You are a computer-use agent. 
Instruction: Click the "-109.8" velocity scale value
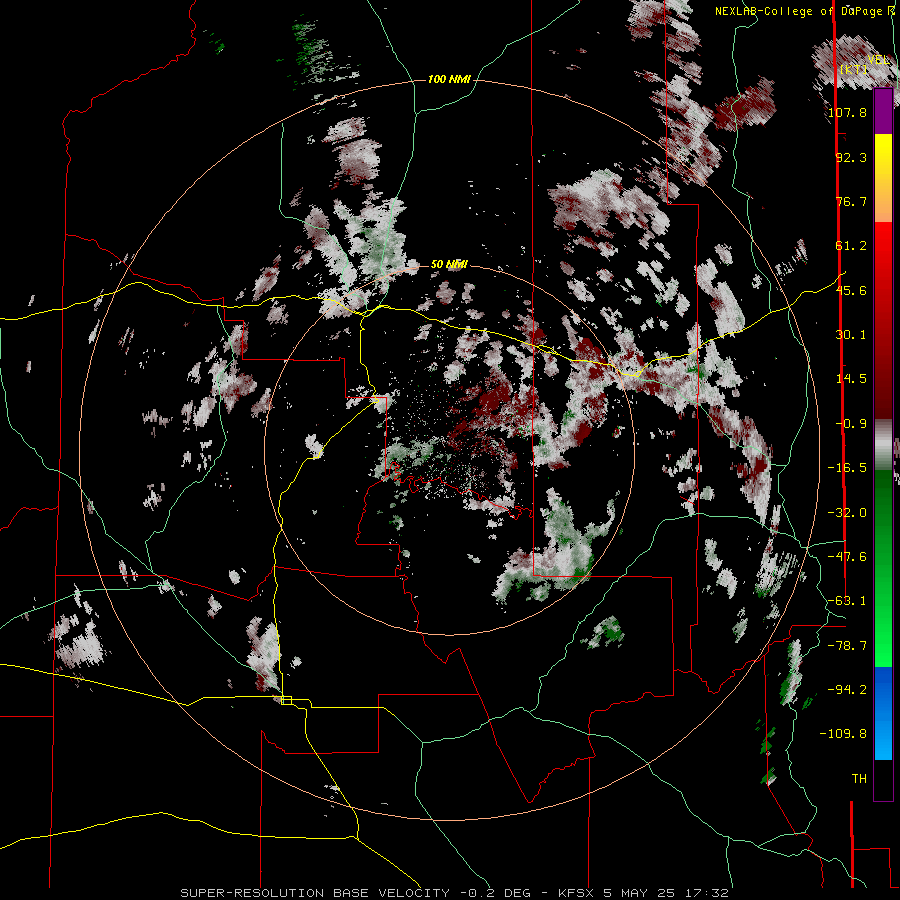[x=843, y=734]
